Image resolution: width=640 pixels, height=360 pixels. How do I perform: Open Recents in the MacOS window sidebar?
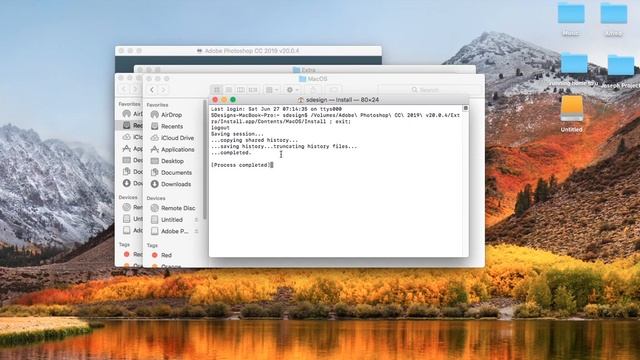[172, 127]
